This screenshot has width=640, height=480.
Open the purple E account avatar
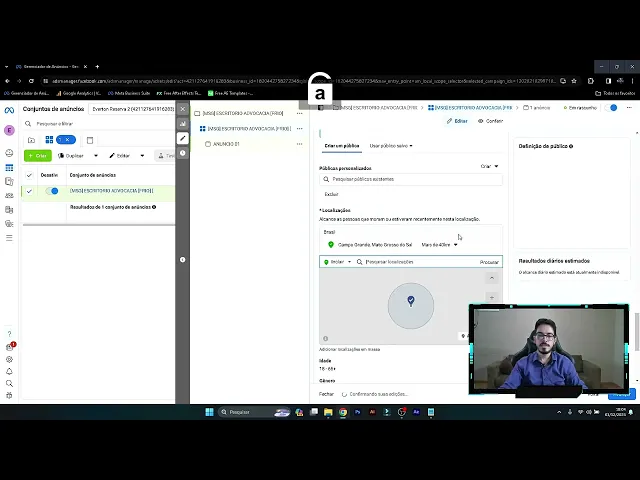(9, 130)
